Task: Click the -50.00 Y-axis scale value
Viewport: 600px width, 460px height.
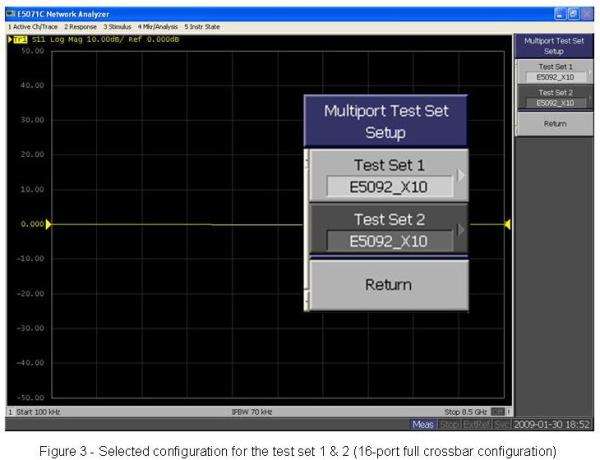Action: 31,398
